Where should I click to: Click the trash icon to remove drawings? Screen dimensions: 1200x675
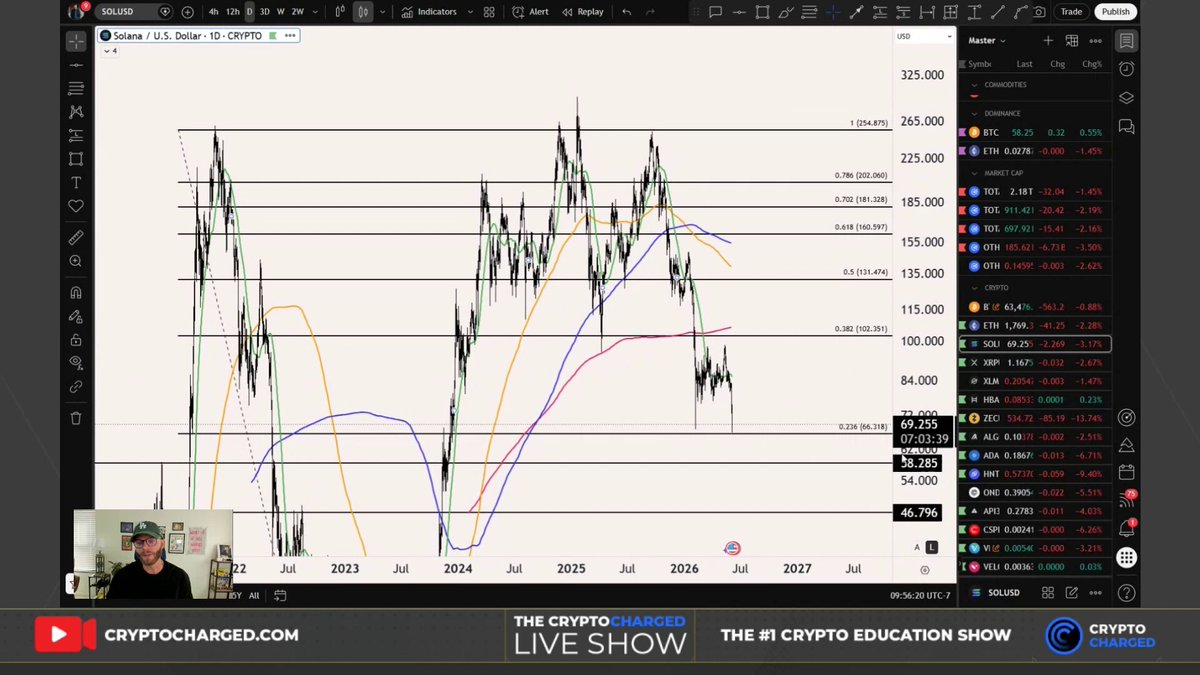pyautogui.click(x=76, y=418)
